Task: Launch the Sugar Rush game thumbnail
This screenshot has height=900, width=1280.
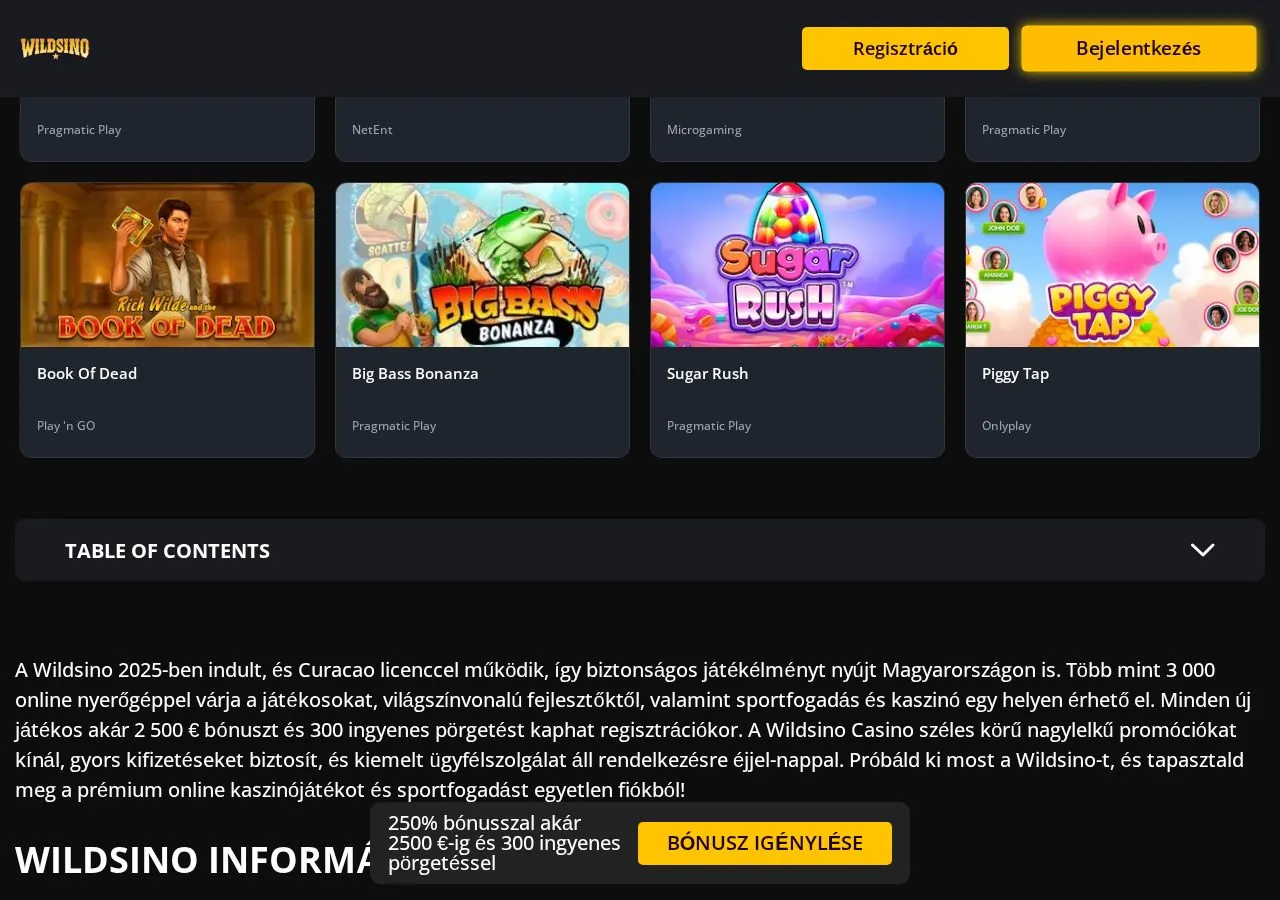Action: [x=797, y=265]
